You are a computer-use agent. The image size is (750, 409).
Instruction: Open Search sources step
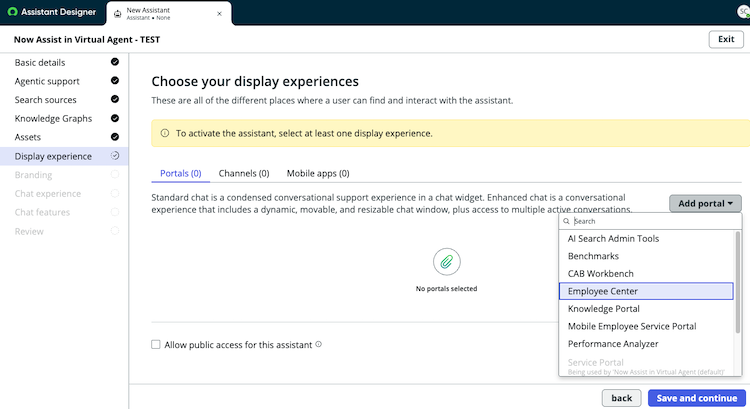(x=64, y=99)
